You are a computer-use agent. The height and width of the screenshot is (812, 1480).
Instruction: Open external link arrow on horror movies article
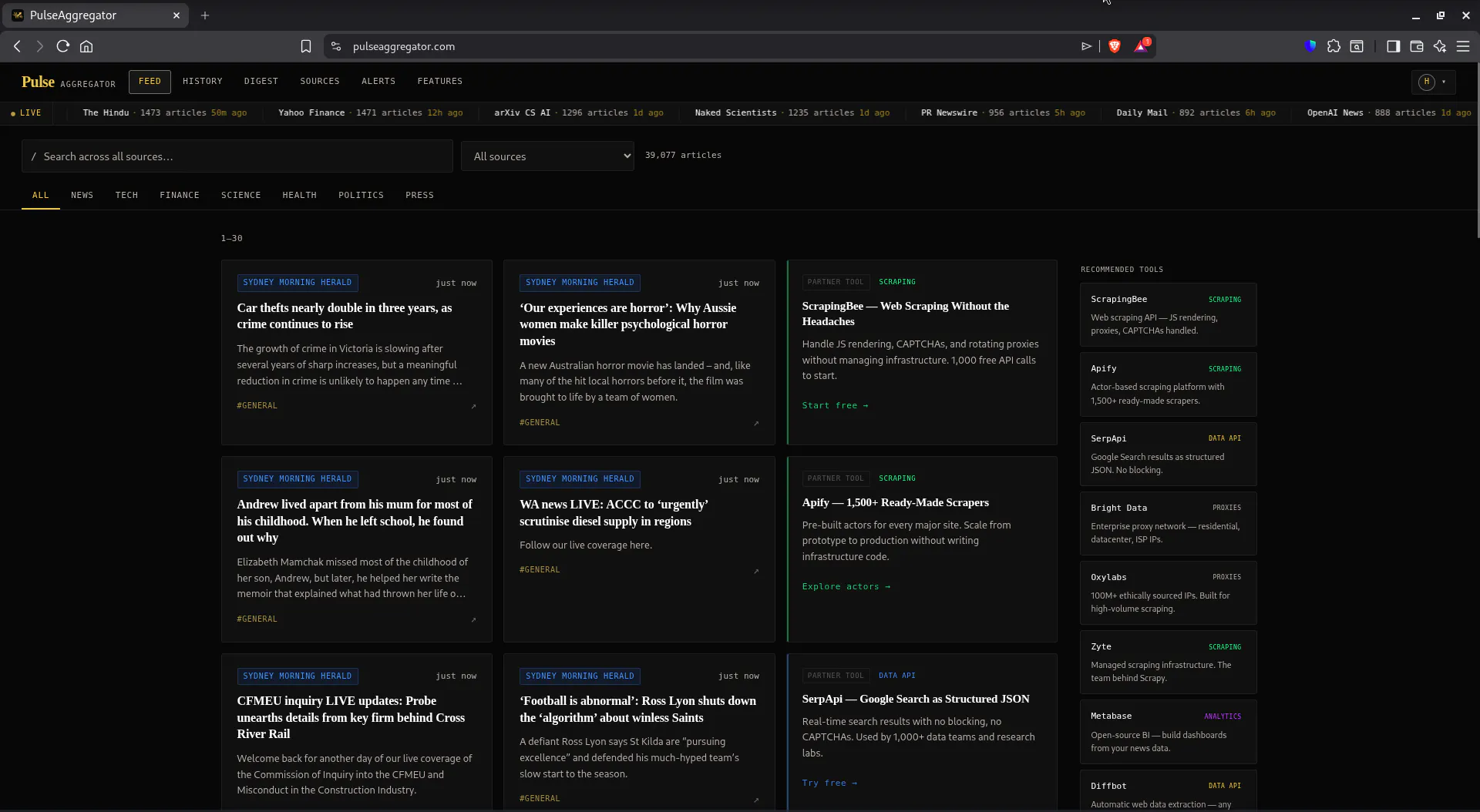tap(756, 423)
